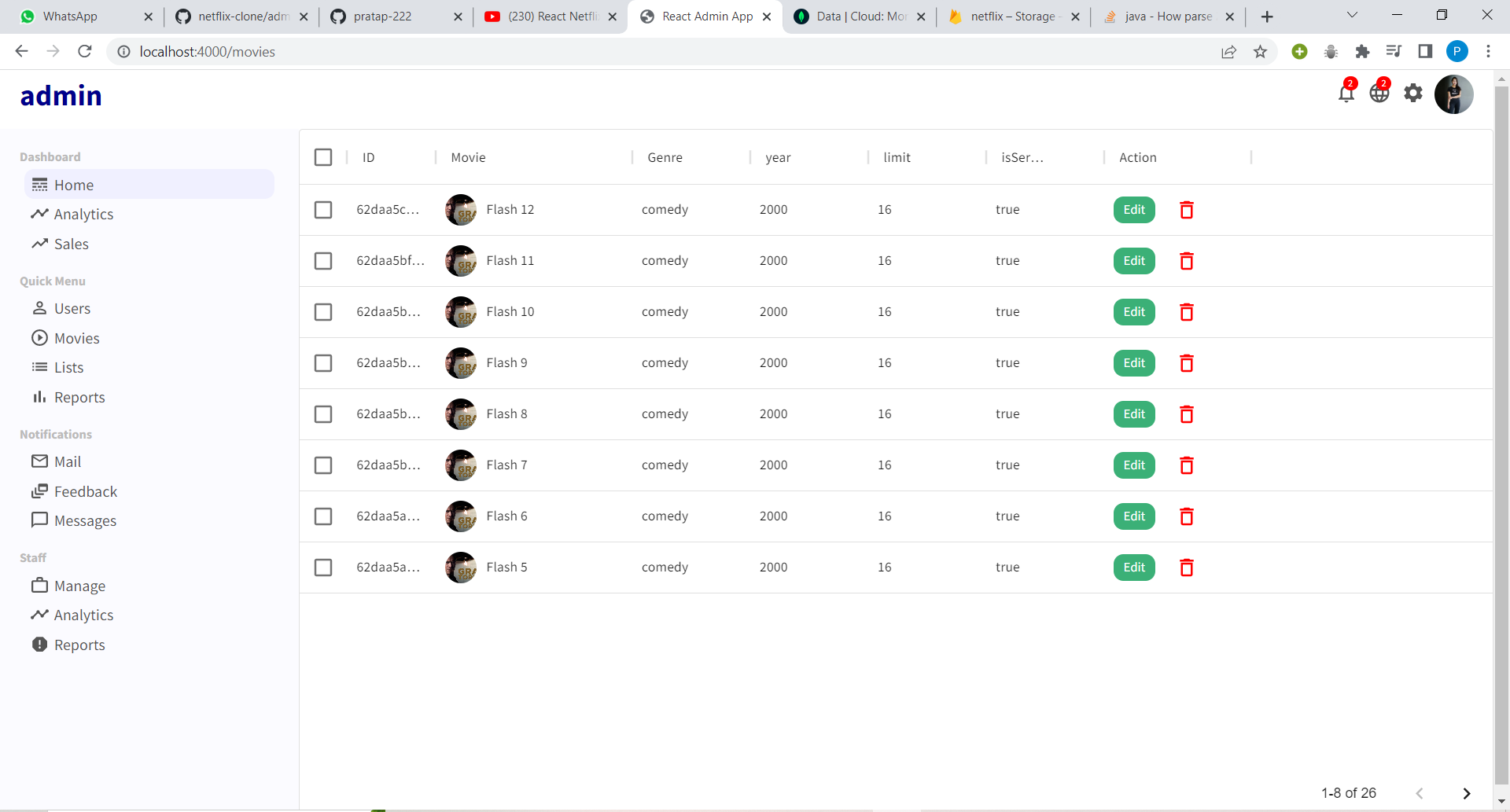Open the language globe icon
Image resolution: width=1510 pixels, height=812 pixels.
click(1380, 92)
